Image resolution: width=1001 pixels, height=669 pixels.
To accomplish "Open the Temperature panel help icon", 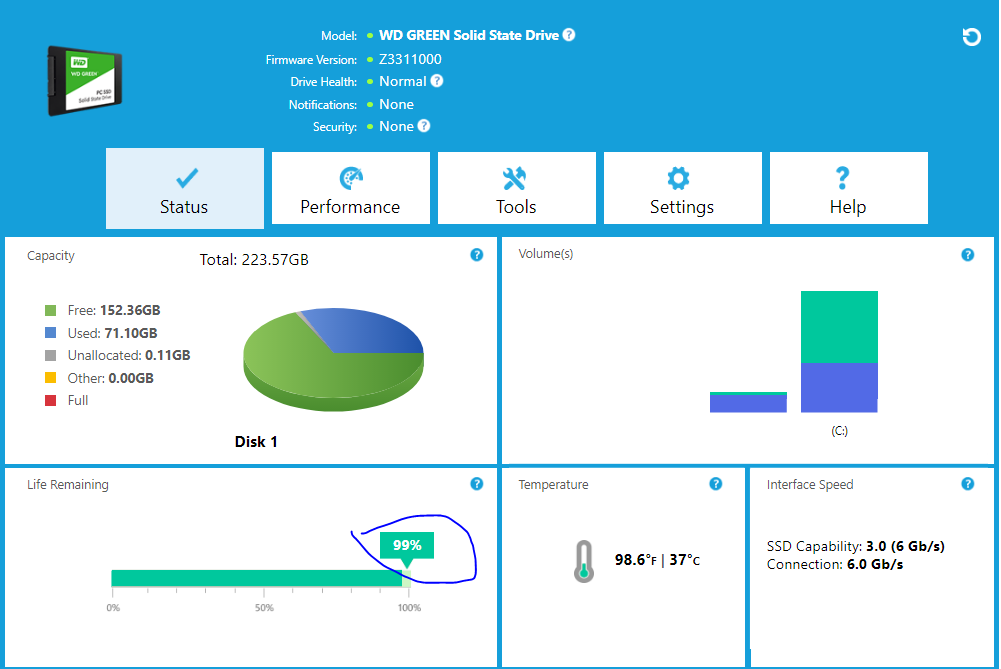I will click(716, 484).
